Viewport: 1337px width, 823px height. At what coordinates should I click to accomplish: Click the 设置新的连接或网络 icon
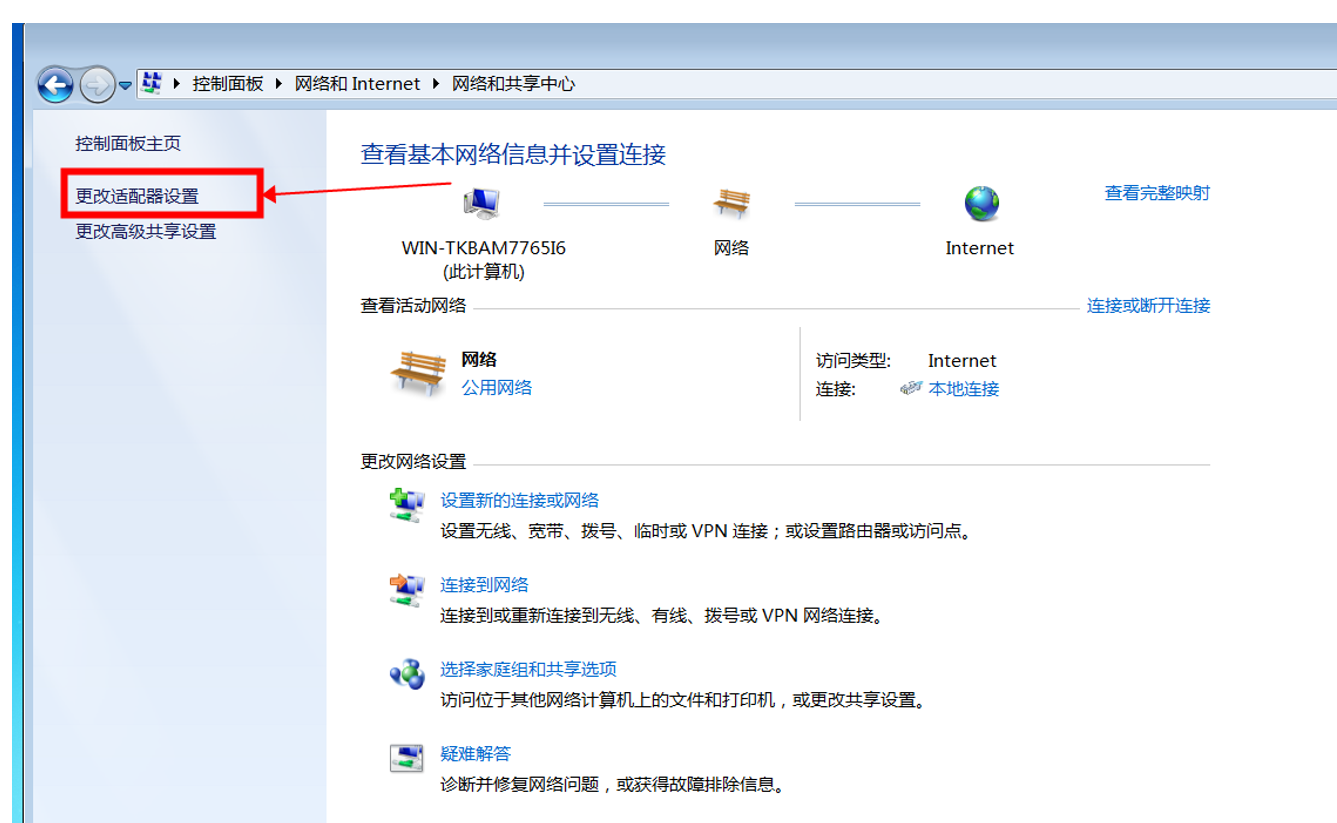coord(407,505)
